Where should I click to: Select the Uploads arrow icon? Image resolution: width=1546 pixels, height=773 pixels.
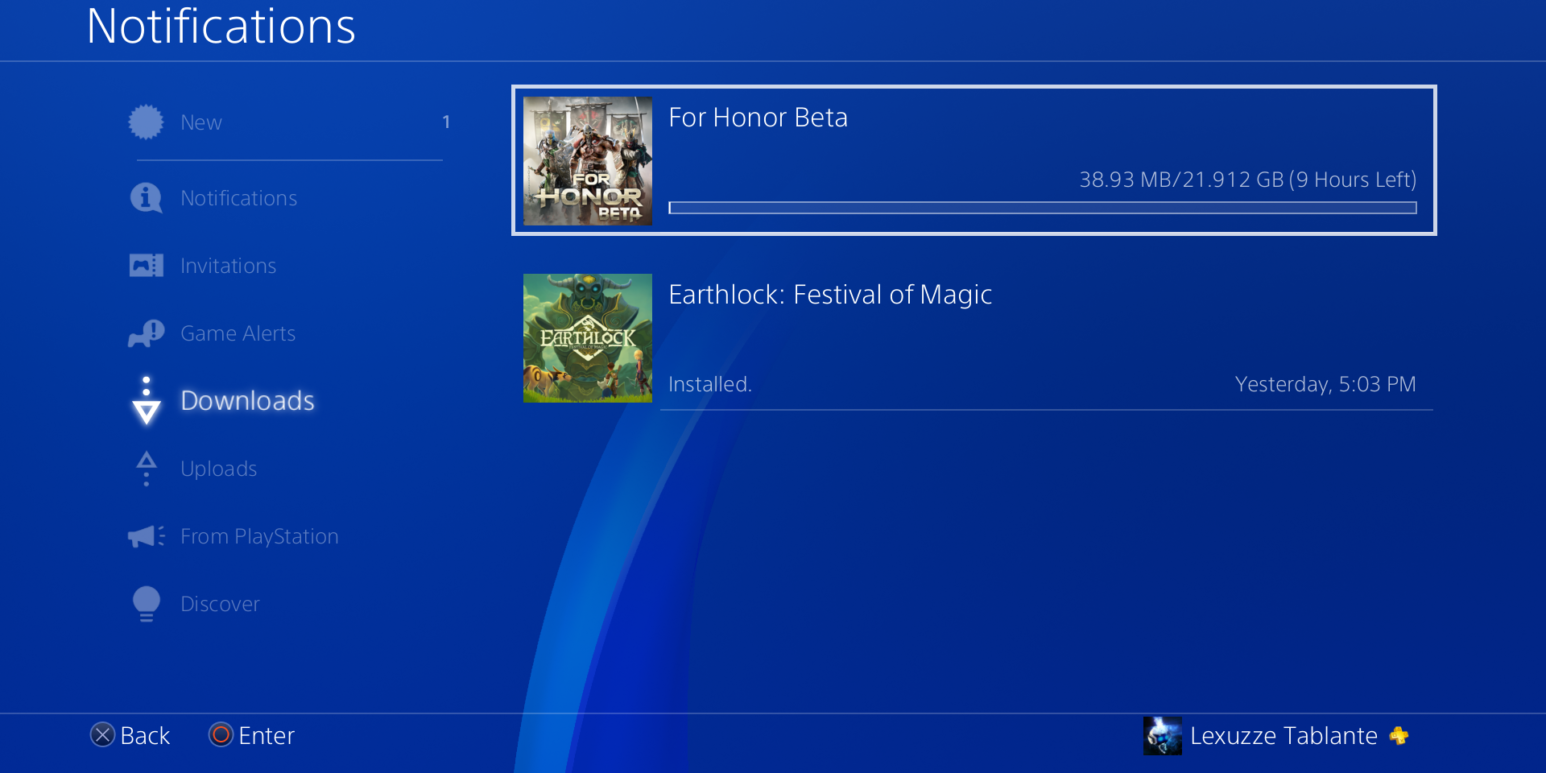[x=146, y=469]
